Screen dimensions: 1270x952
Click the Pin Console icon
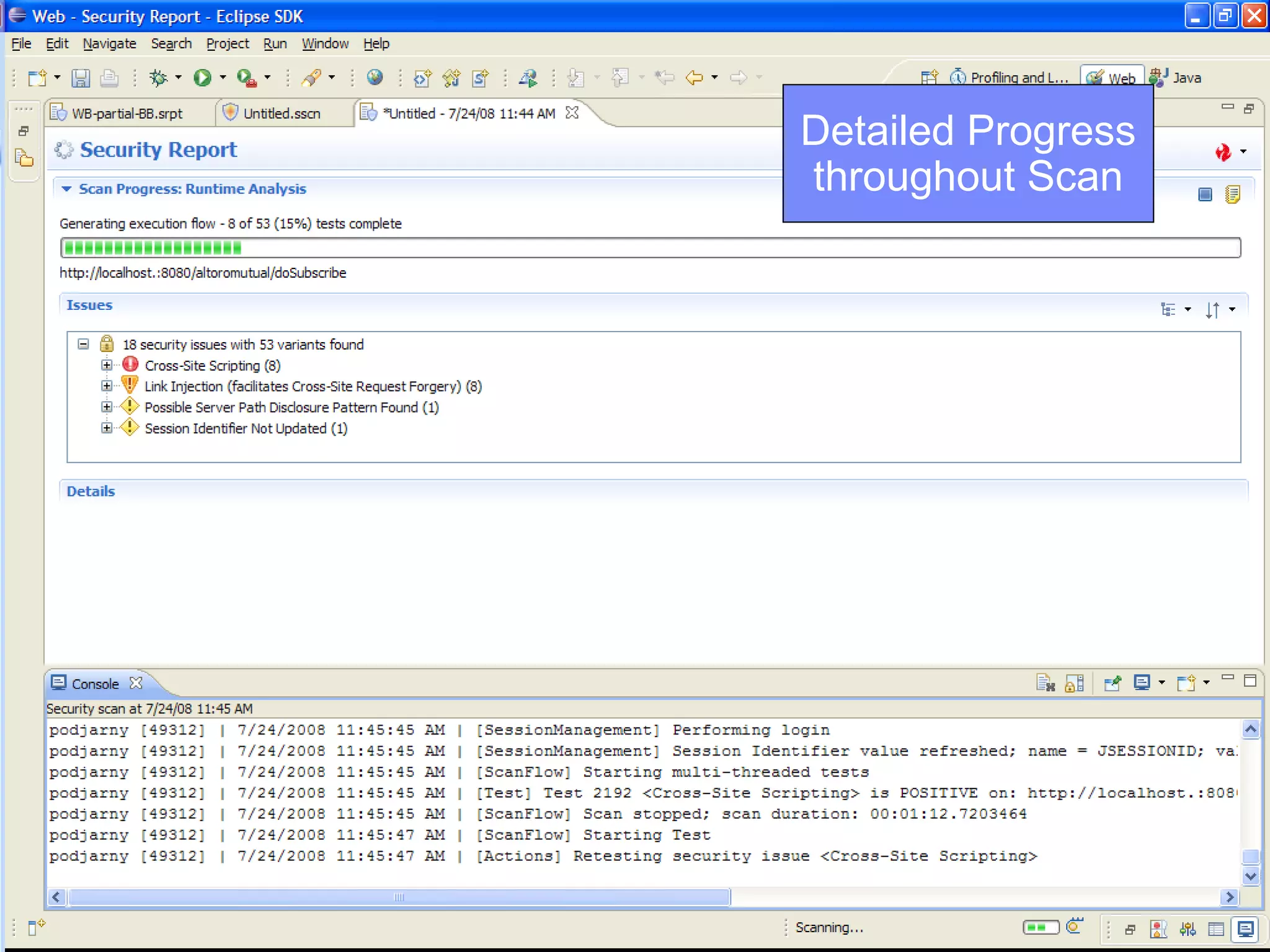point(1112,683)
